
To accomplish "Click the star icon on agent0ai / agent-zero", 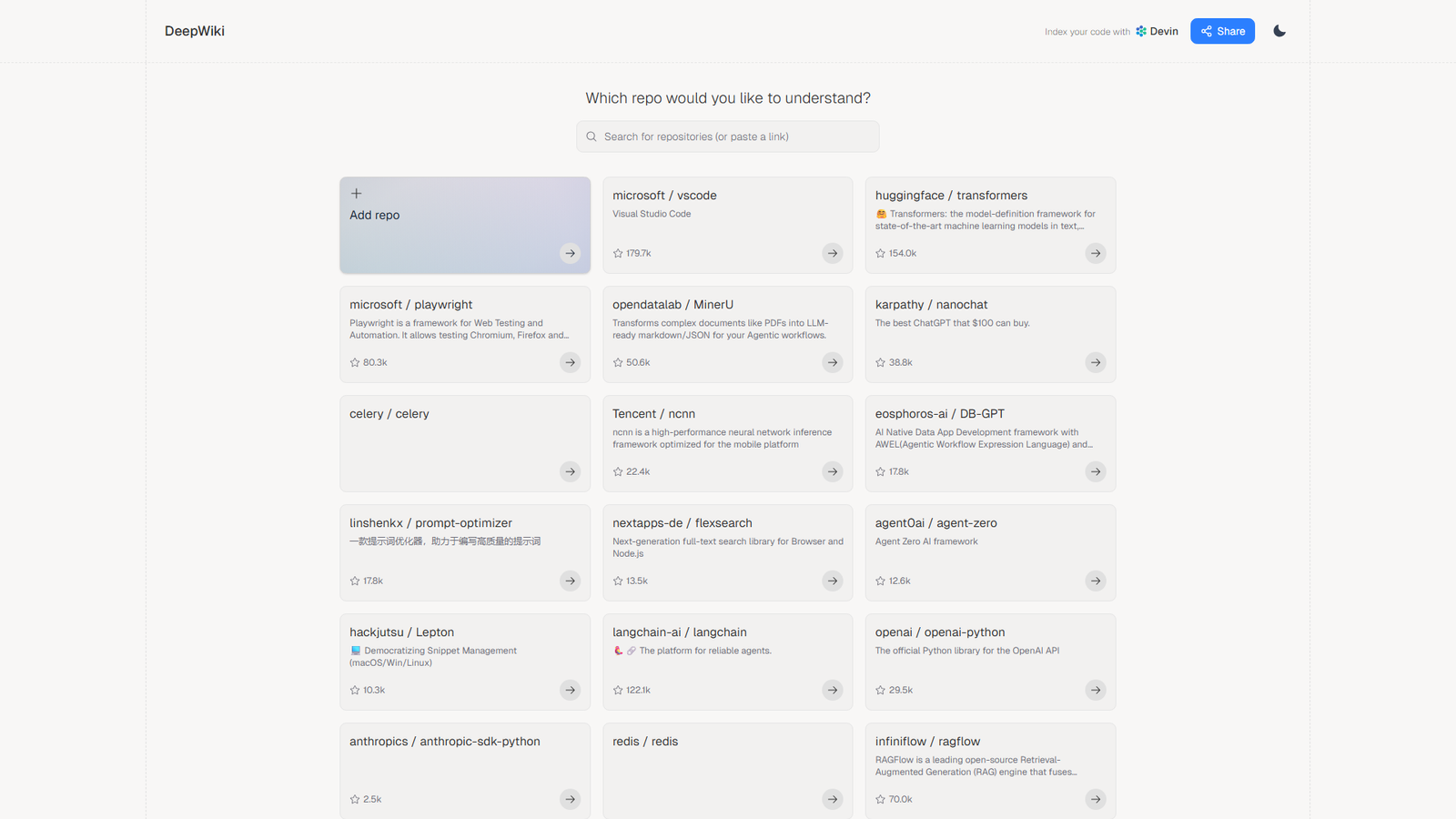I will click(x=879, y=581).
